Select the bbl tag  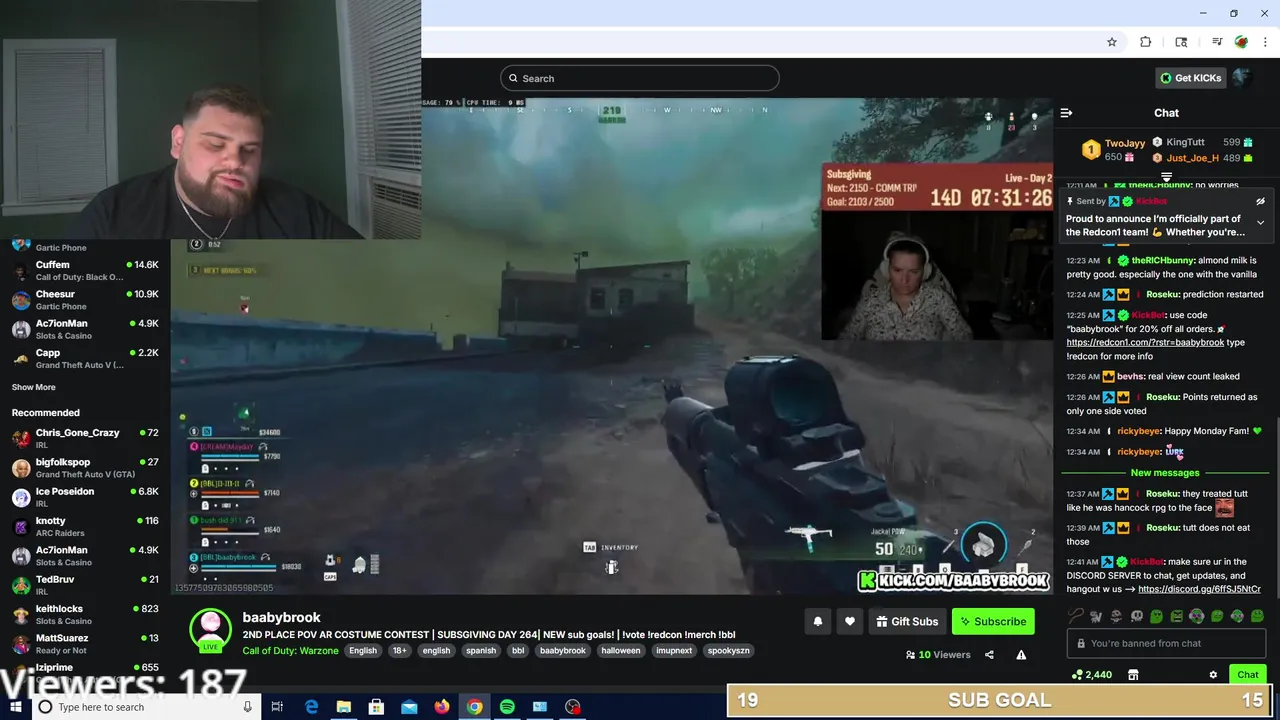(x=518, y=651)
